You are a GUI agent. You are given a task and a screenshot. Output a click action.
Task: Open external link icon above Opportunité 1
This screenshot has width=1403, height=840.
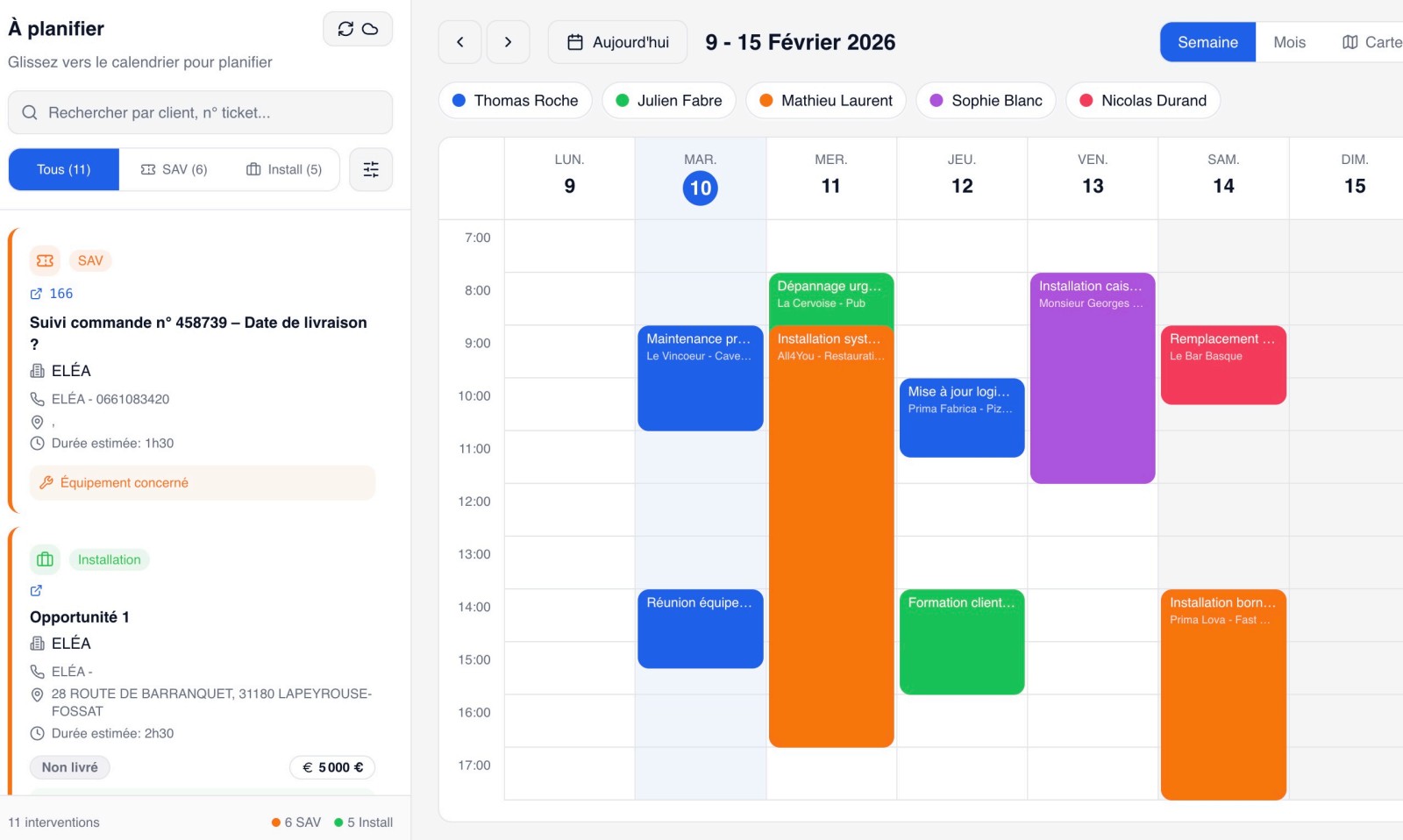coord(36,590)
